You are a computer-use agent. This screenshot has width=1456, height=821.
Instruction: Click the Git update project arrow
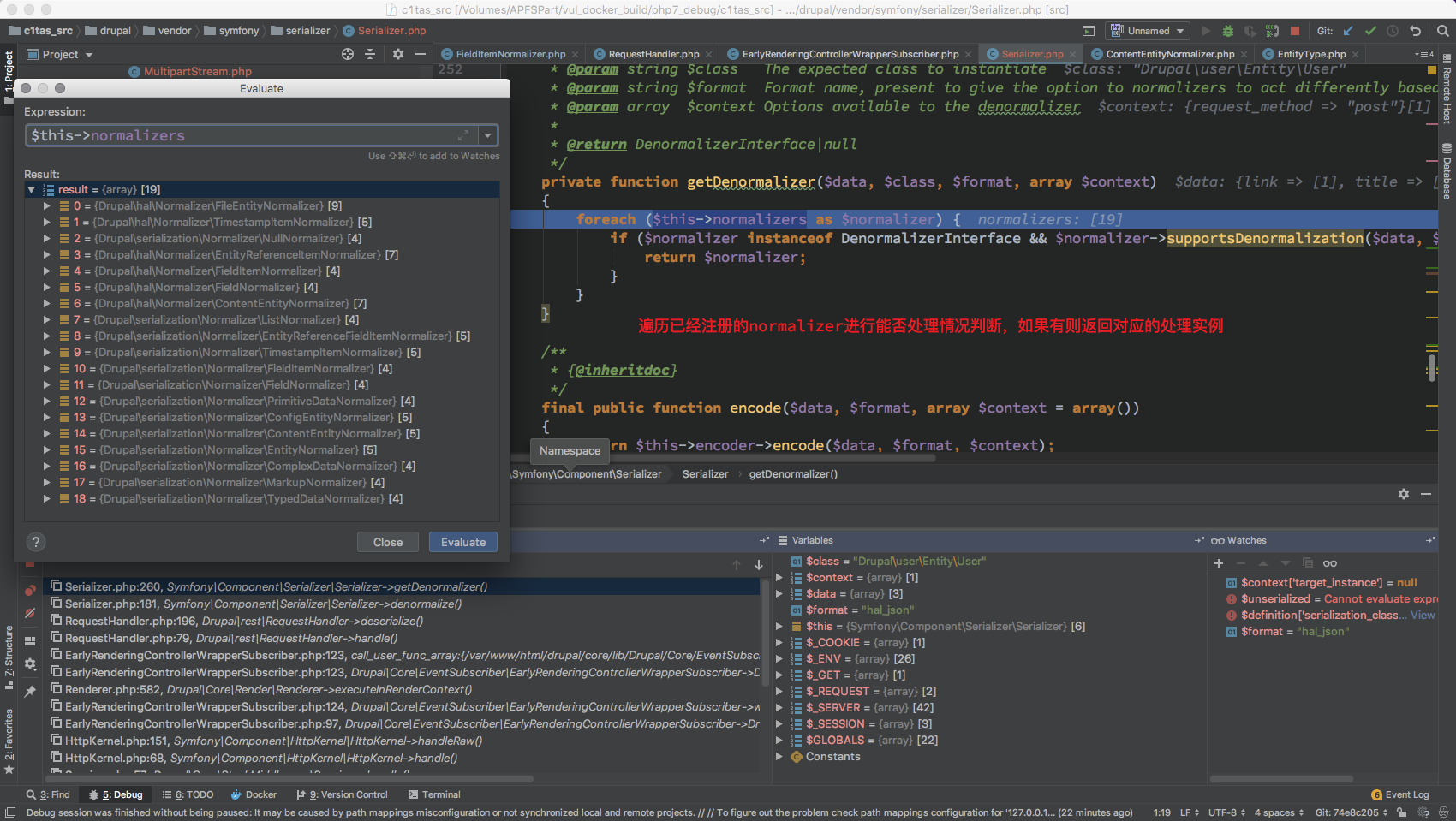tap(1348, 31)
